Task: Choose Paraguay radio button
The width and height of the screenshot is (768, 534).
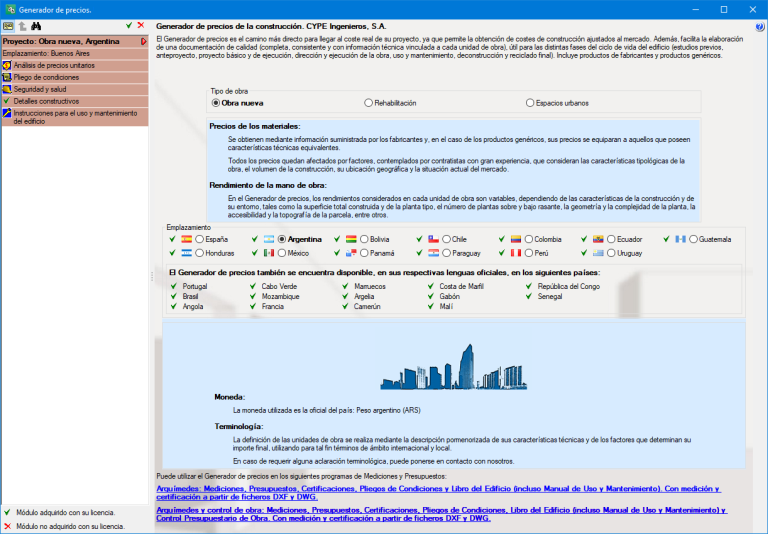Action: coord(446,253)
